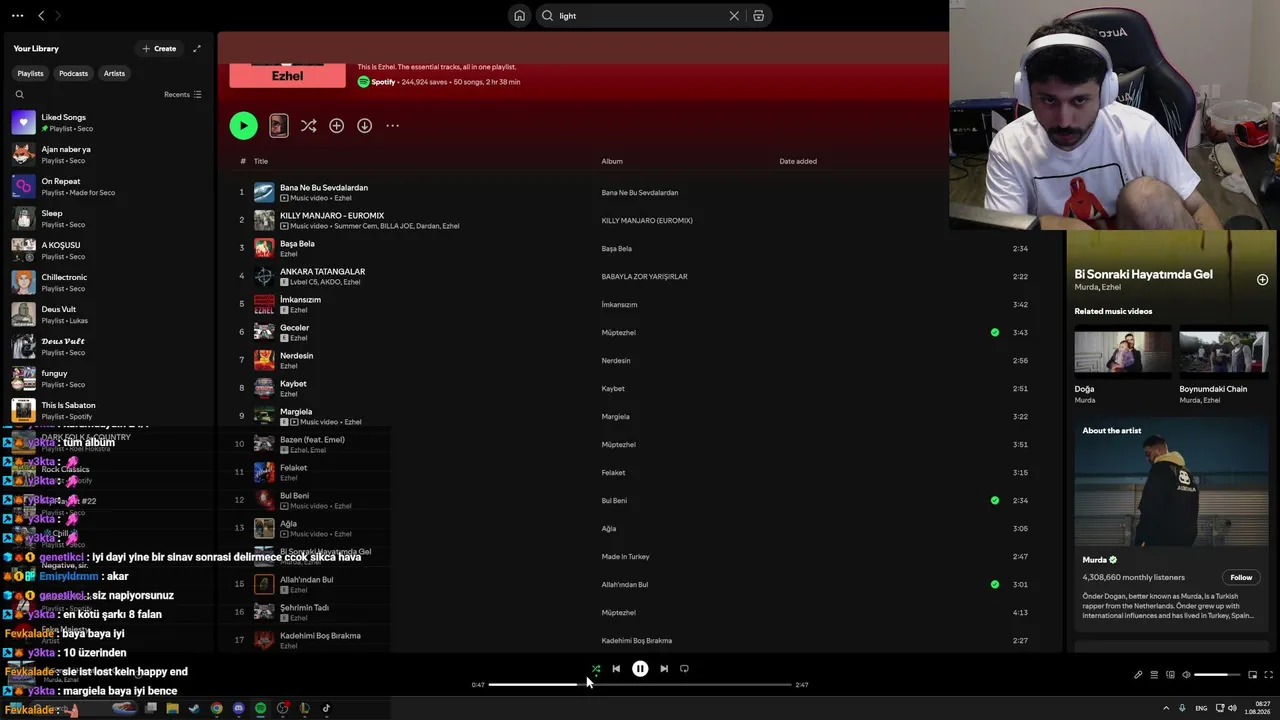Open album link 'BABAYLA ZOR YARIŞIRLAR'
The height and width of the screenshot is (720, 1280).
(x=644, y=276)
